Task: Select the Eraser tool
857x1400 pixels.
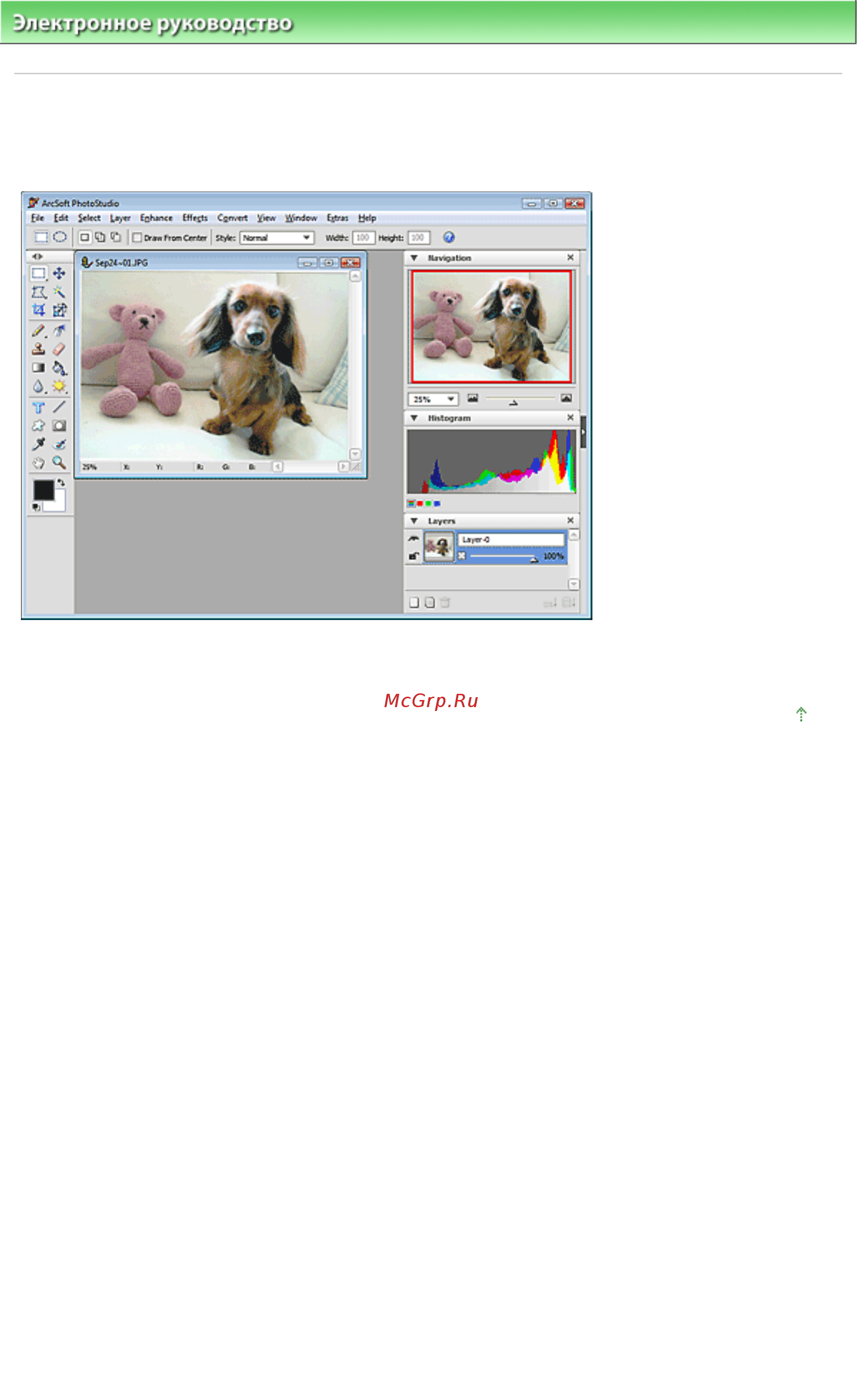Action: 59,349
